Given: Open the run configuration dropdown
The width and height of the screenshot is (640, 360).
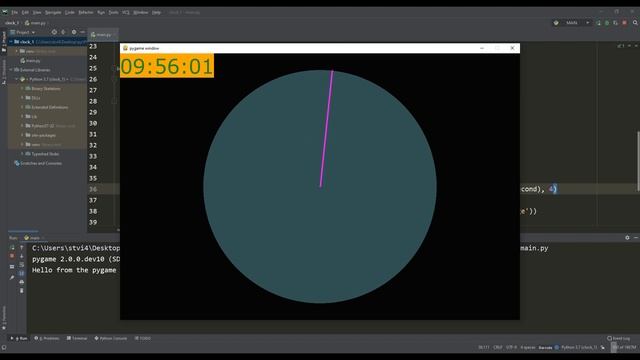Looking at the screenshot, I should coord(572,23).
